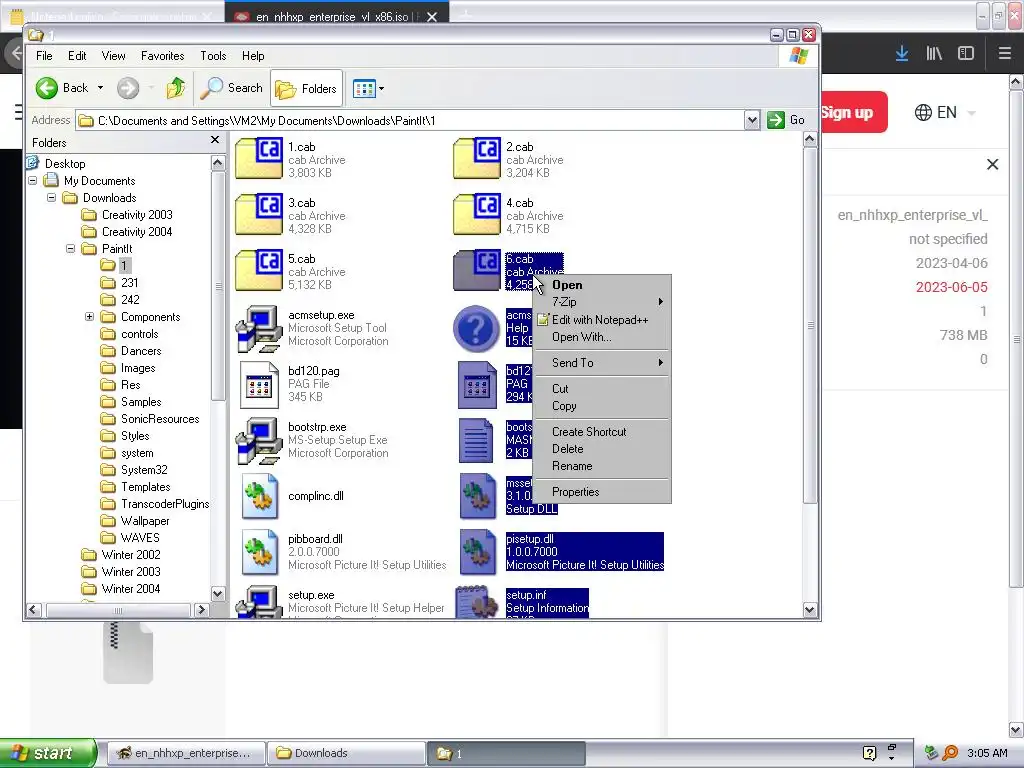
Task: Select the pibboard.dll icon
Action: [x=259, y=552]
